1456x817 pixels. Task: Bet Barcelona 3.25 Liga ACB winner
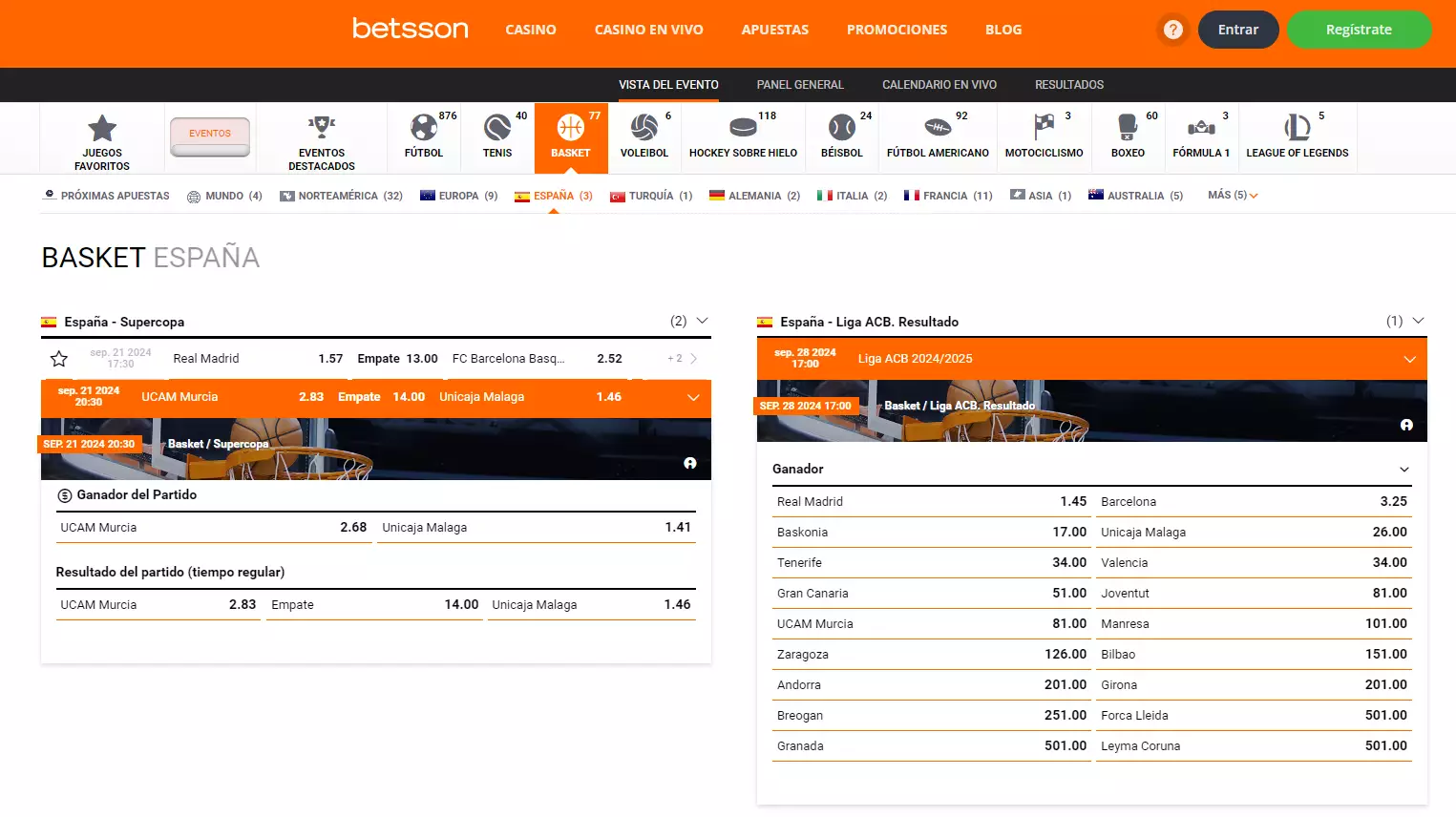tap(1254, 502)
